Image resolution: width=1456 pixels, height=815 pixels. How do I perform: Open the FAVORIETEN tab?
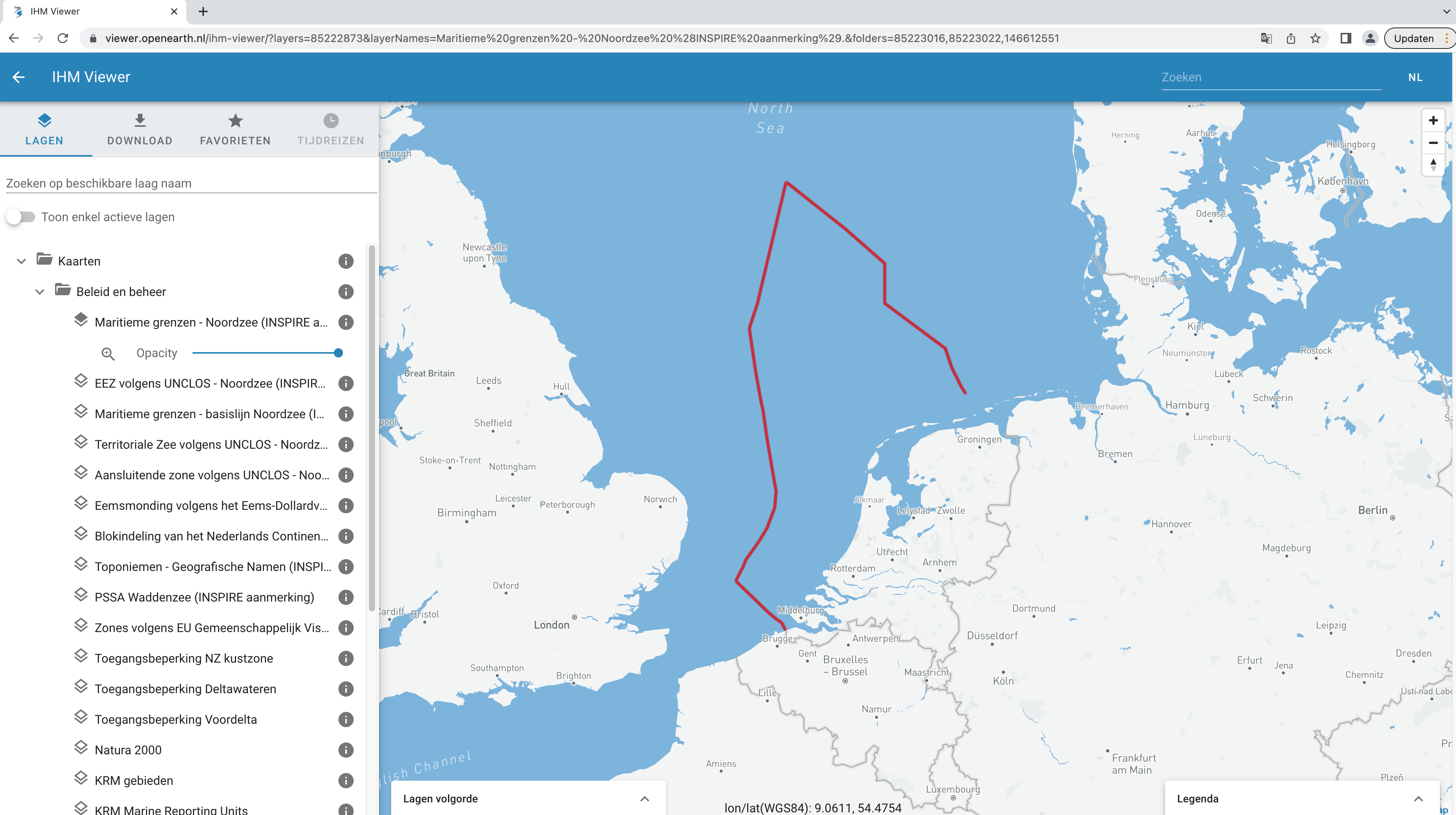tap(235, 130)
